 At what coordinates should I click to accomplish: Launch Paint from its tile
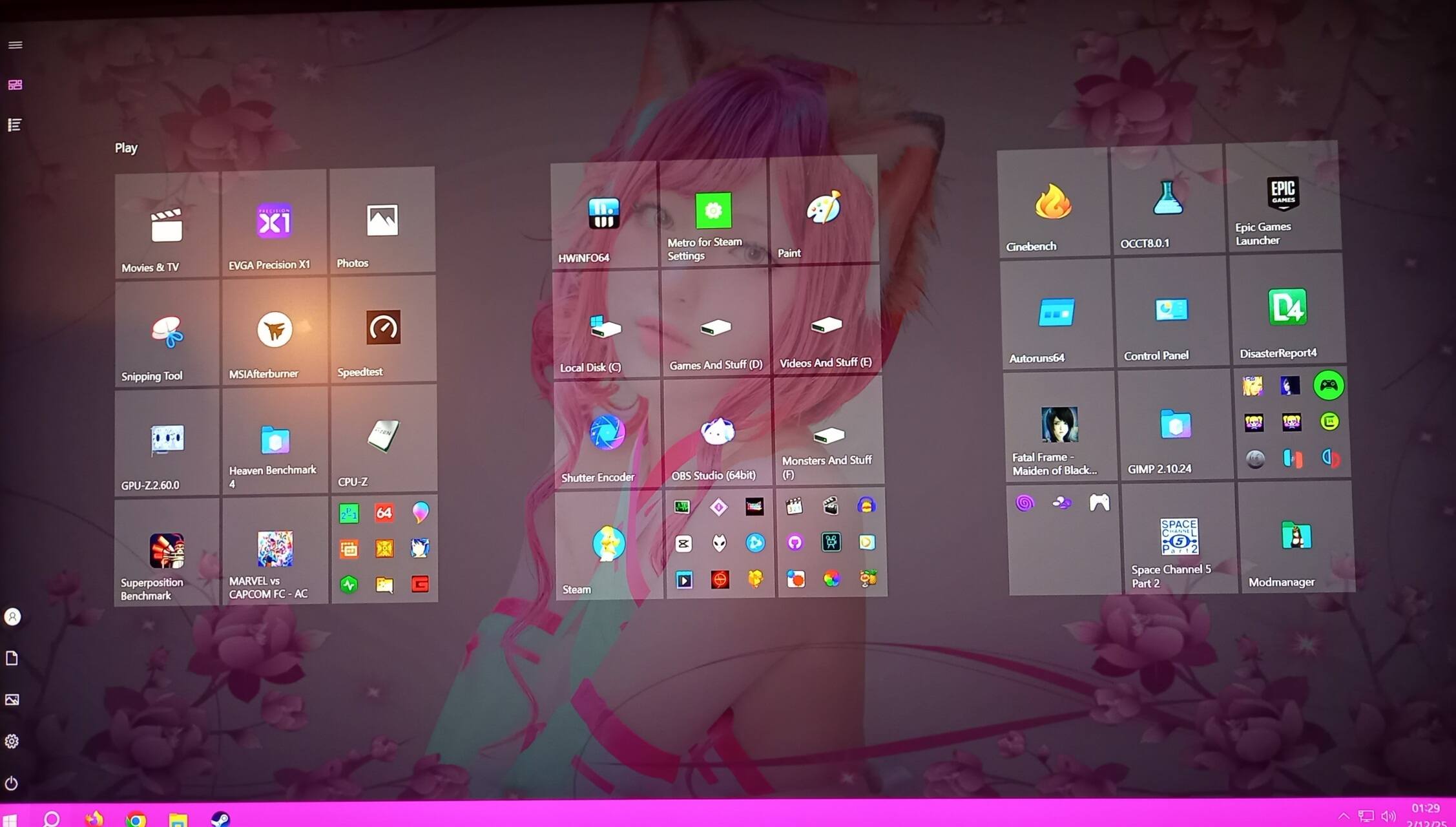pyautogui.click(x=824, y=209)
